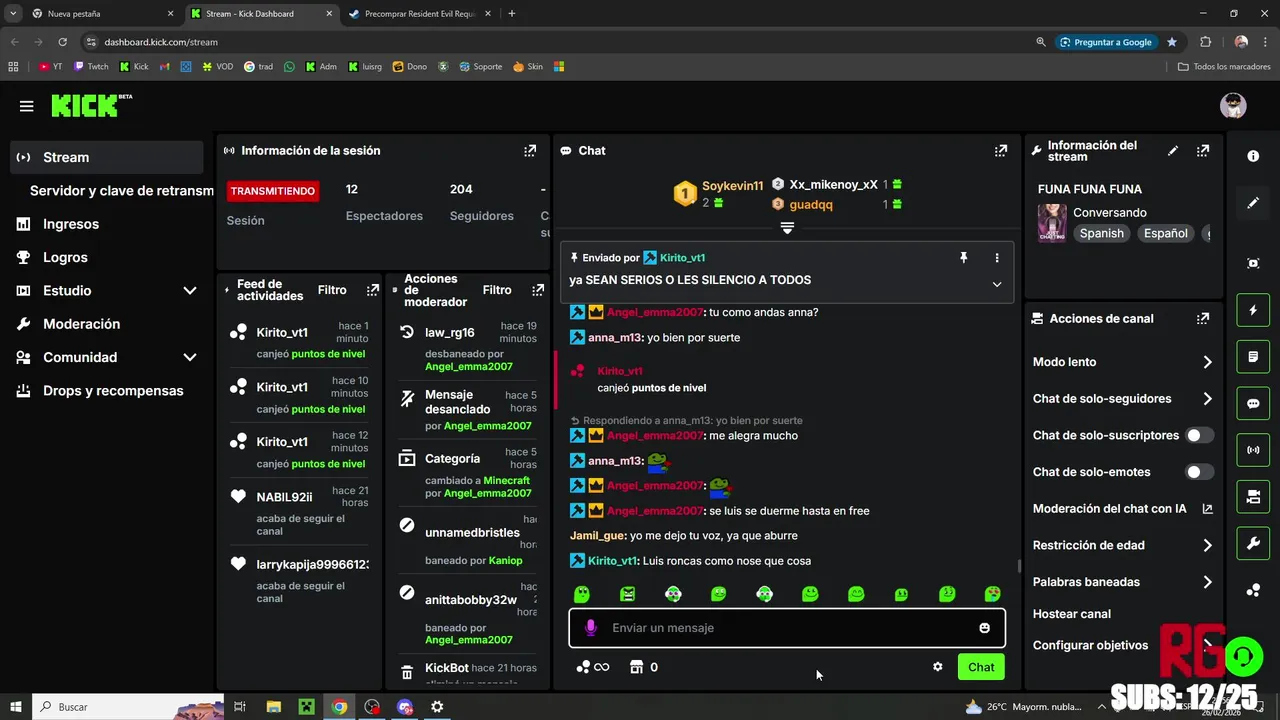This screenshot has width=1280, height=720.
Task: Click the lightning bolt toolbar icon
Action: (x=1253, y=310)
